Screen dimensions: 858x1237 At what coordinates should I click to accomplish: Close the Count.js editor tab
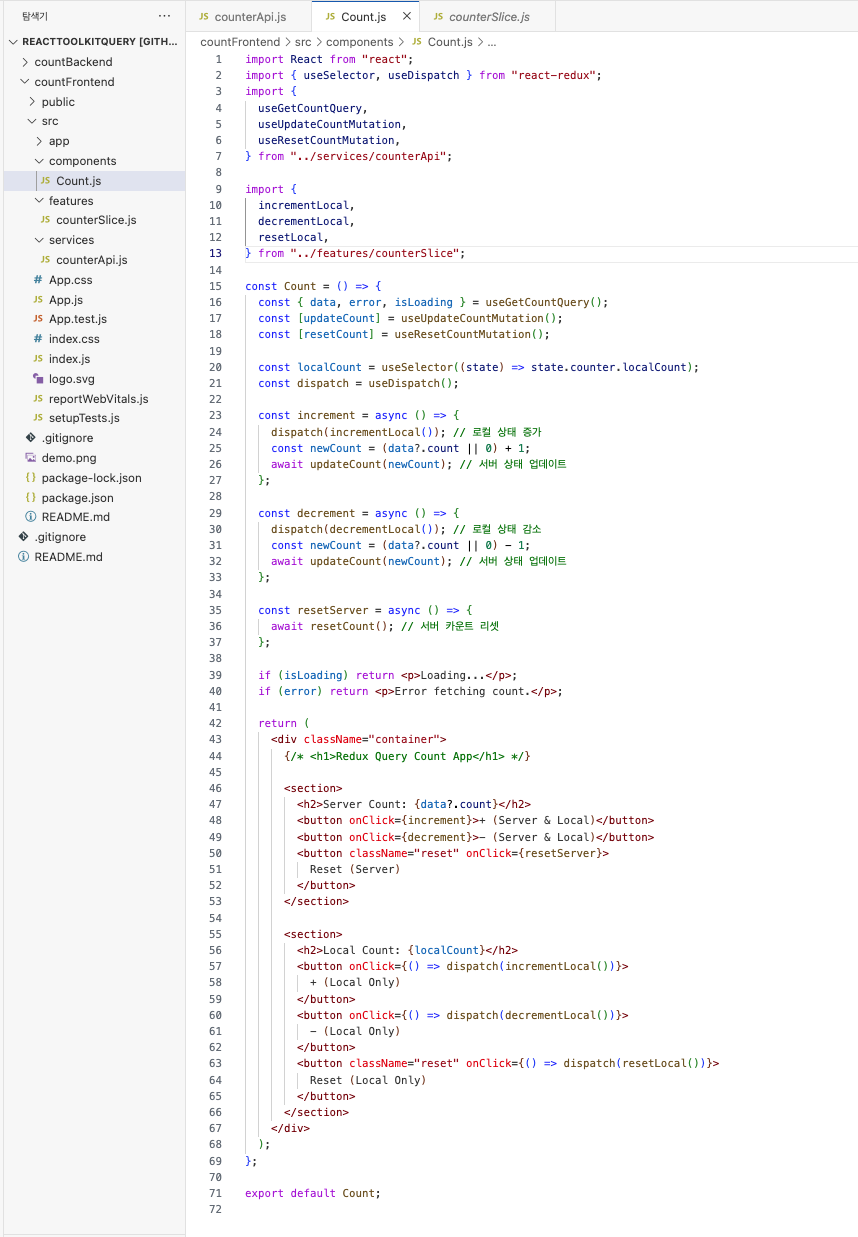click(x=406, y=17)
